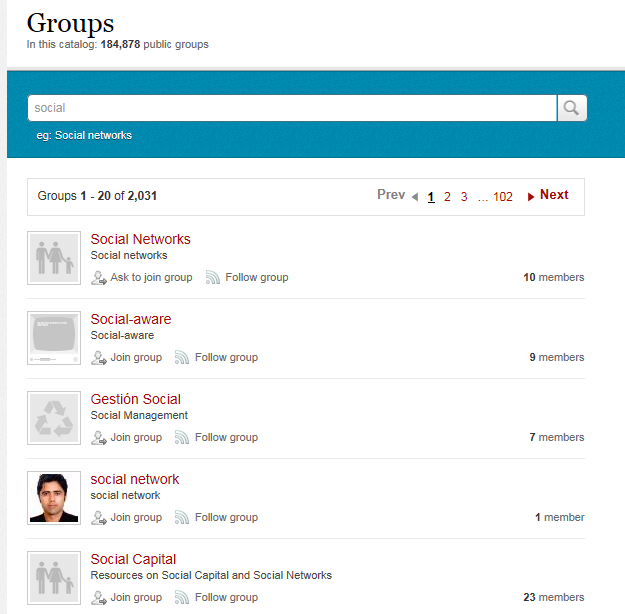Click the '1 member' count

pos(560,517)
